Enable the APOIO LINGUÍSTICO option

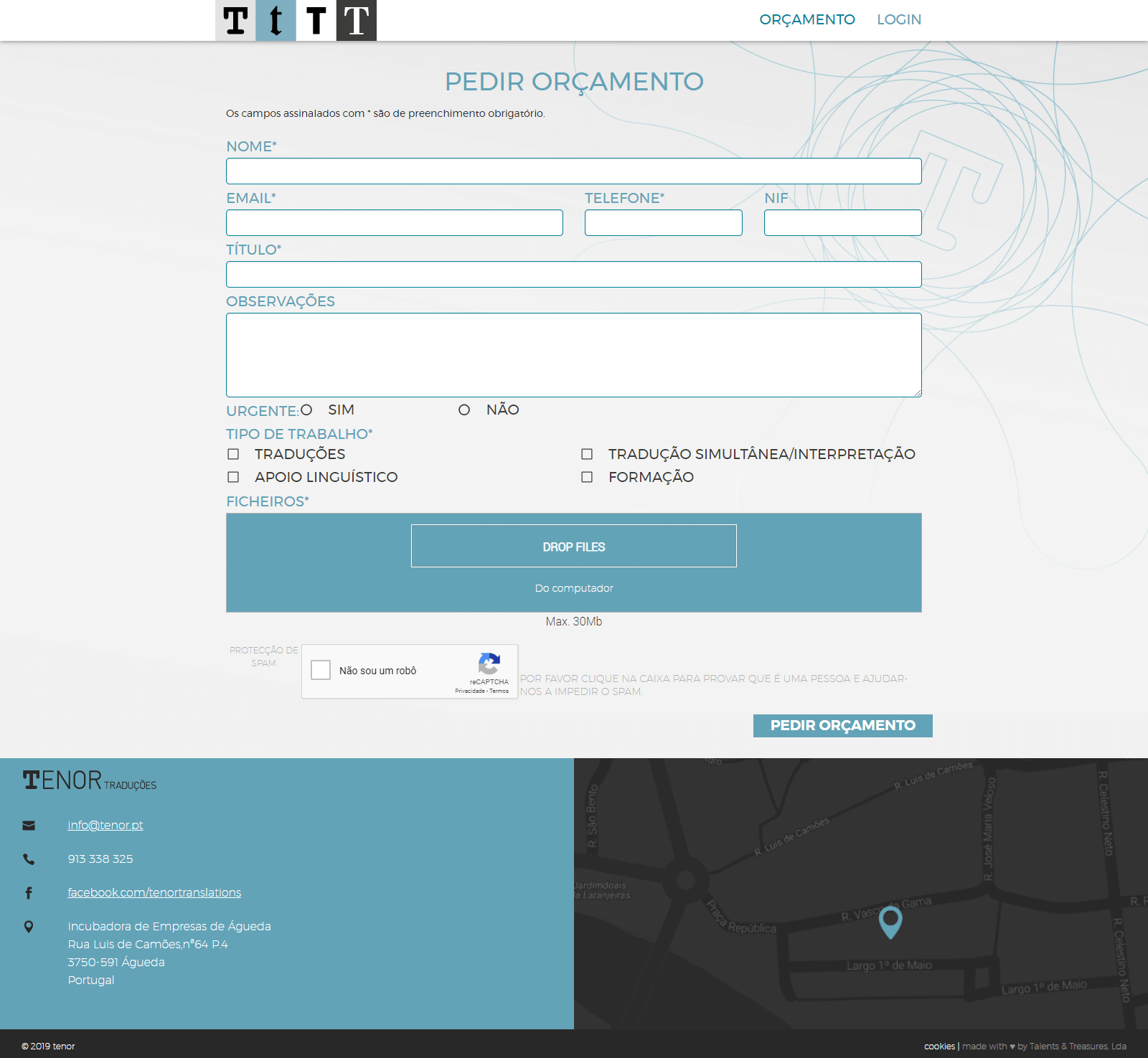click(232, 476)
